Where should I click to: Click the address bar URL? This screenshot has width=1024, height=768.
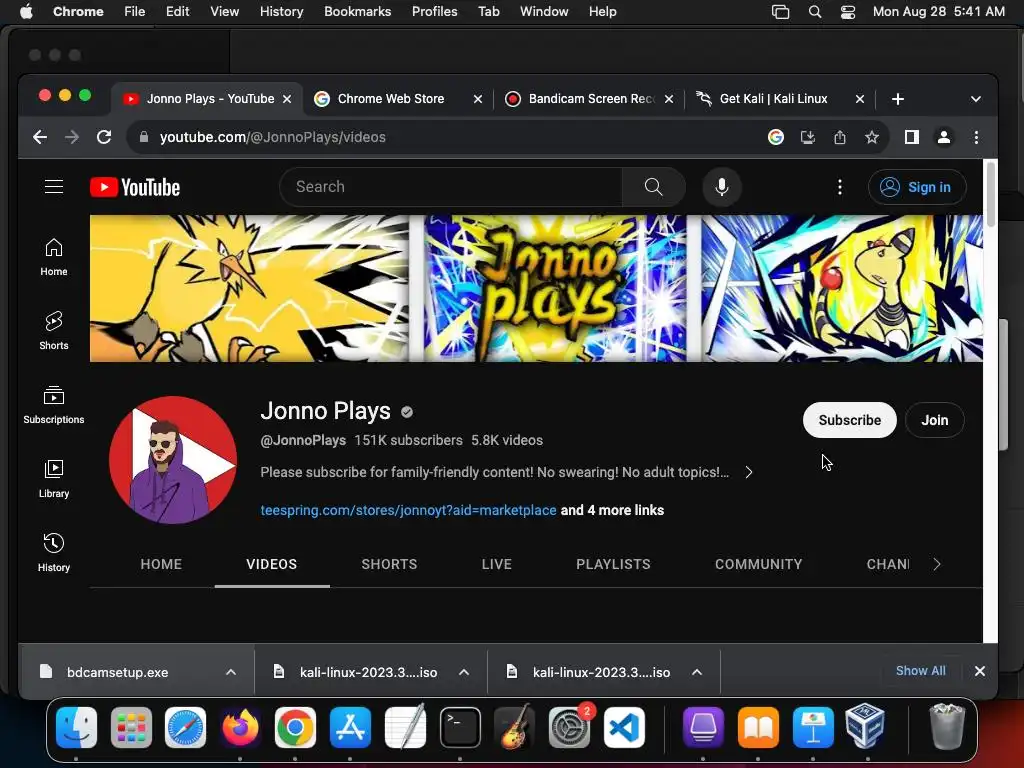coord(272,137)
